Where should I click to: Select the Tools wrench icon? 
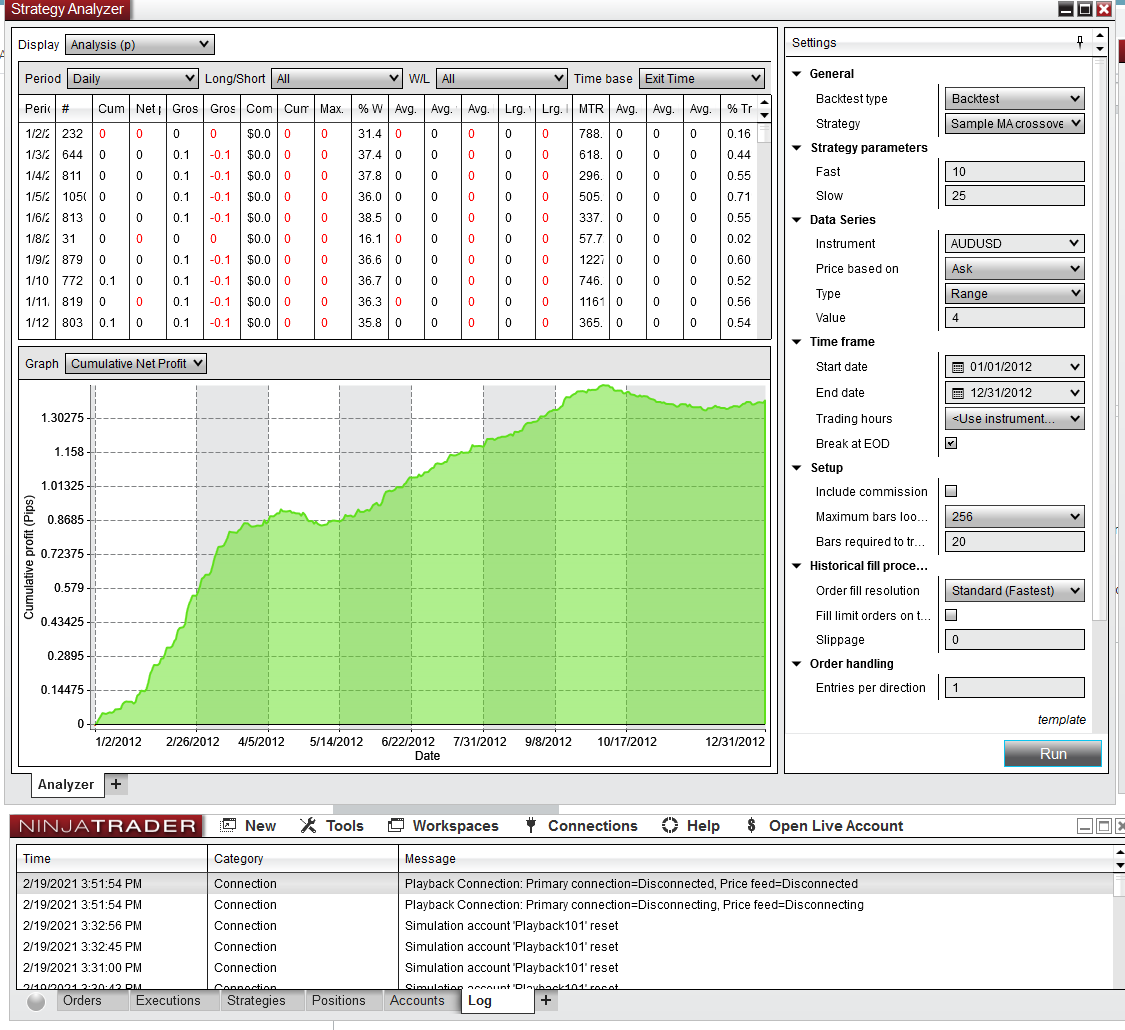coord(307,826)
